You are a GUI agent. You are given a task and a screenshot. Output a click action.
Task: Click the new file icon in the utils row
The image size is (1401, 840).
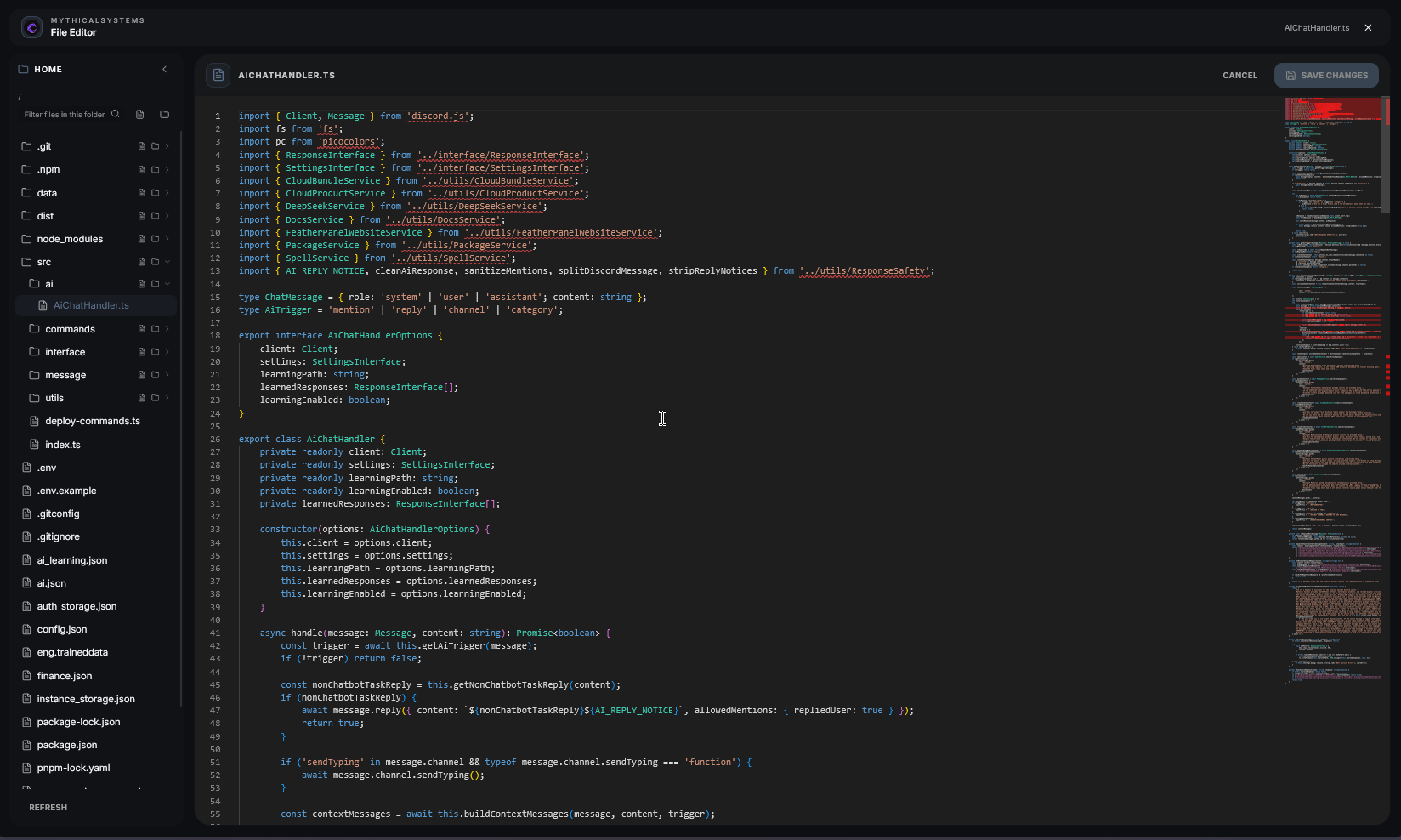coord(142,398)
